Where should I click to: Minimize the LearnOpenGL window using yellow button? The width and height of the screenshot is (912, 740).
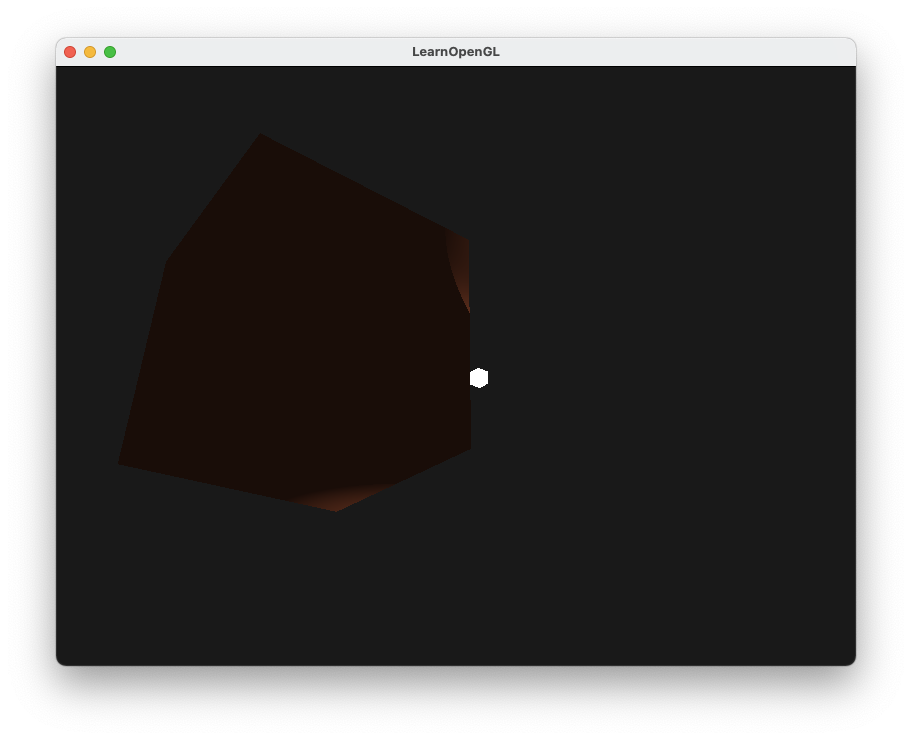pyautogui.click(x=90, y=52)
